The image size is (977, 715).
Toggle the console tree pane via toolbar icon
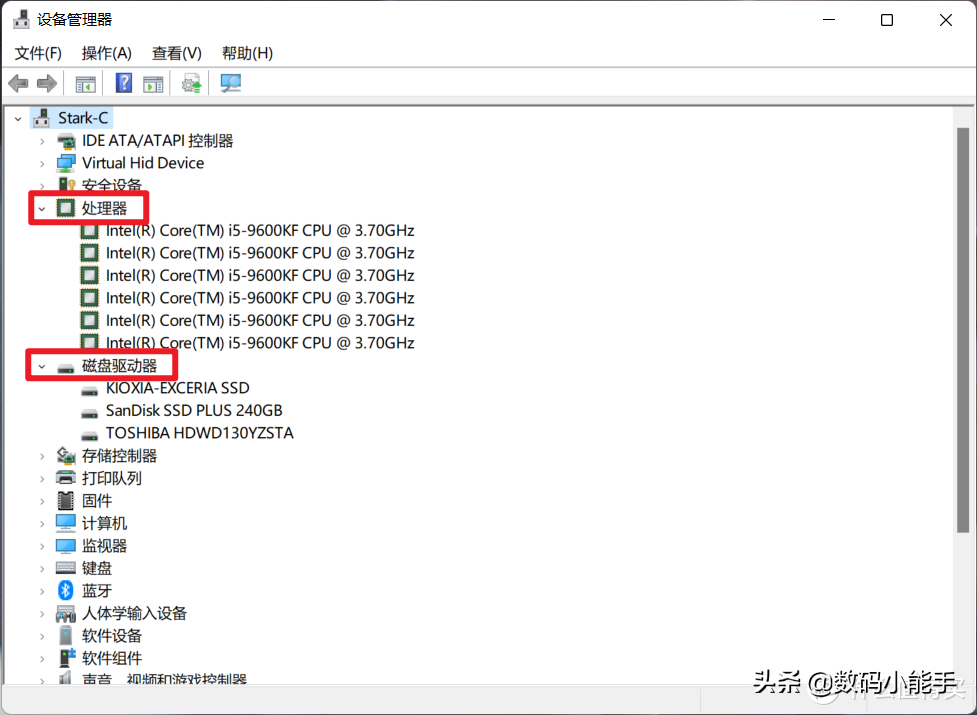click(85, 83)
